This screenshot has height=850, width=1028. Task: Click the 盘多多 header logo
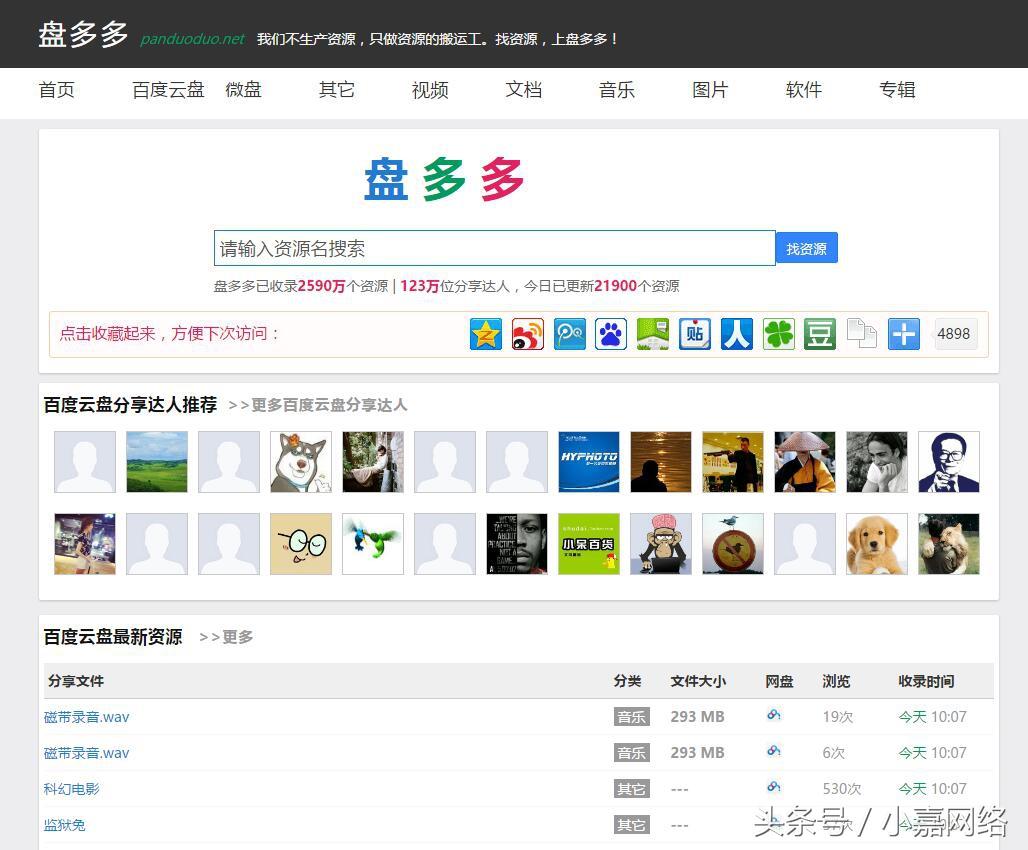point(83,35)
